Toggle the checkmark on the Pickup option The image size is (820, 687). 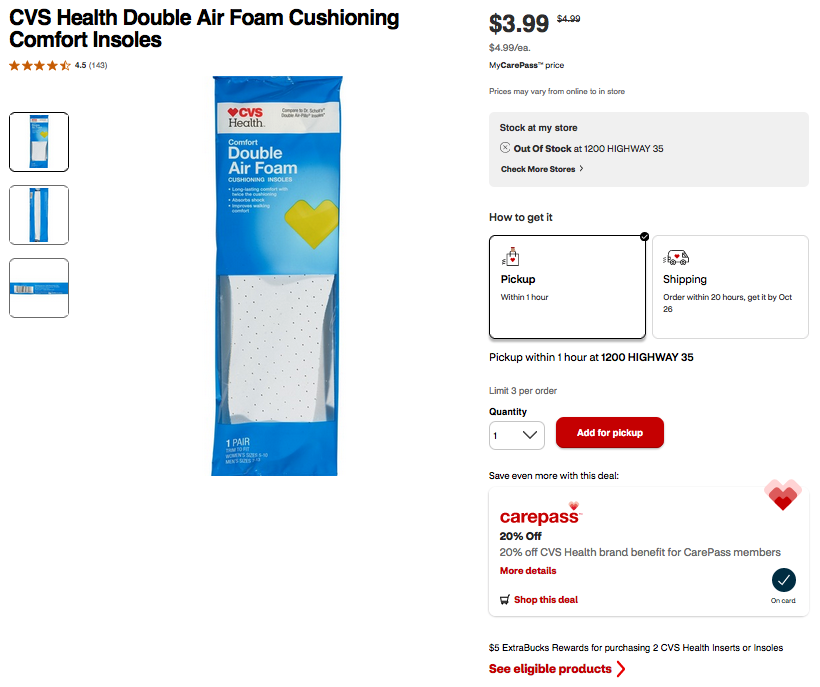(x=644, y=237)
